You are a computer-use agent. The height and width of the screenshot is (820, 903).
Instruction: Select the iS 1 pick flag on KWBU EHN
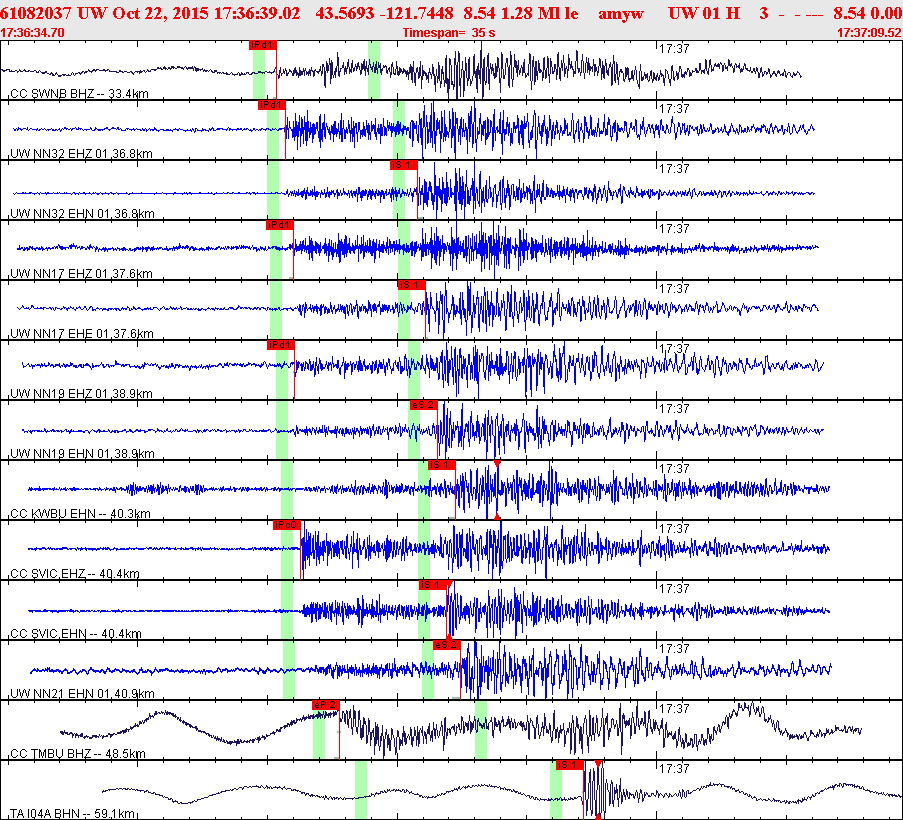[442, 465]
